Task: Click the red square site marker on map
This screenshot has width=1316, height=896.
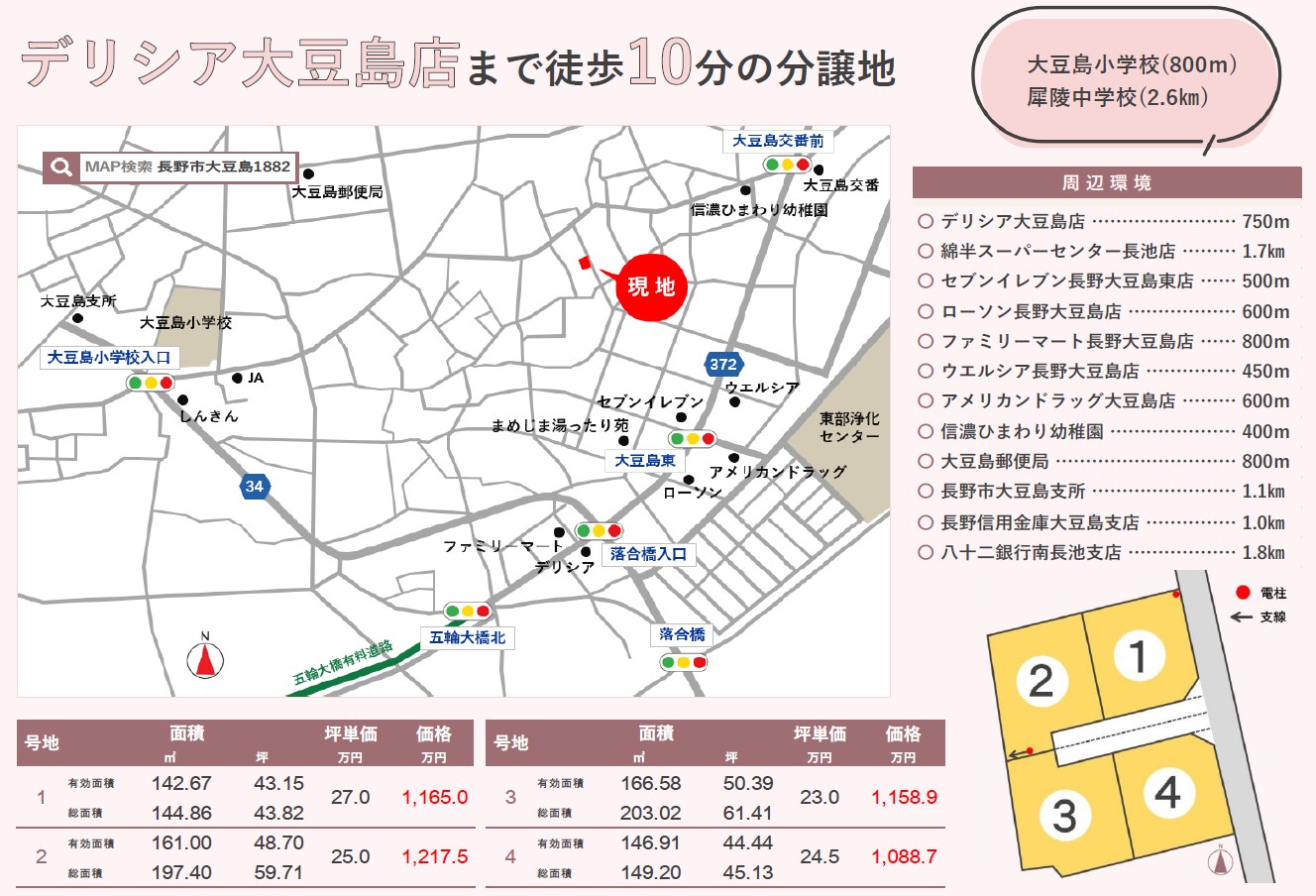Action: (584, 263)
